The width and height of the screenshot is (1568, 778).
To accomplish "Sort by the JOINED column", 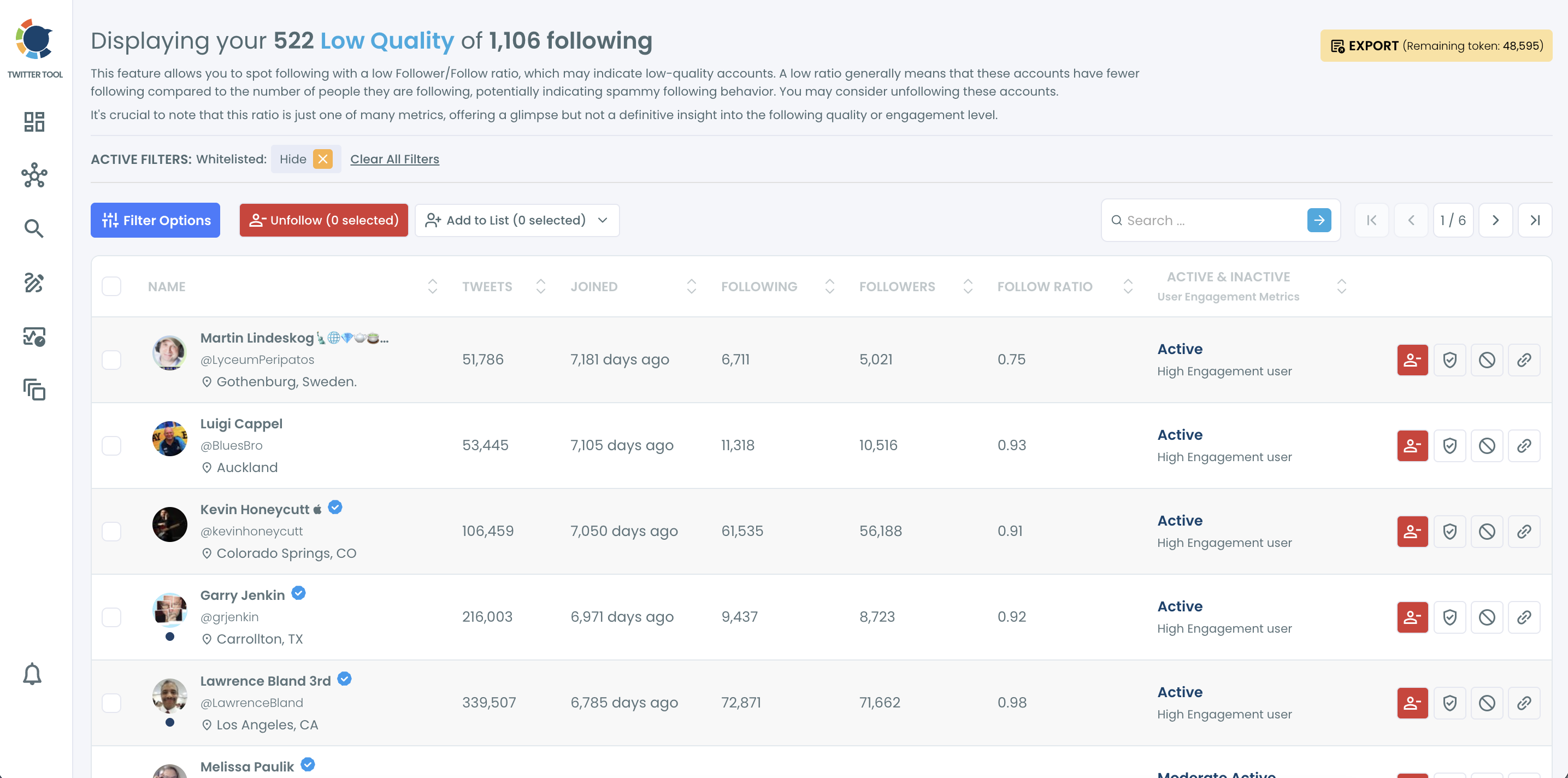I will pyautogui.click(x=692, y=286).
